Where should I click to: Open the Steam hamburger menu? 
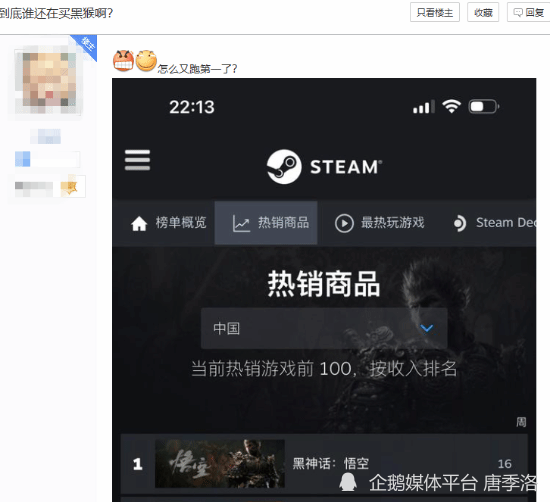coord(137,160)
